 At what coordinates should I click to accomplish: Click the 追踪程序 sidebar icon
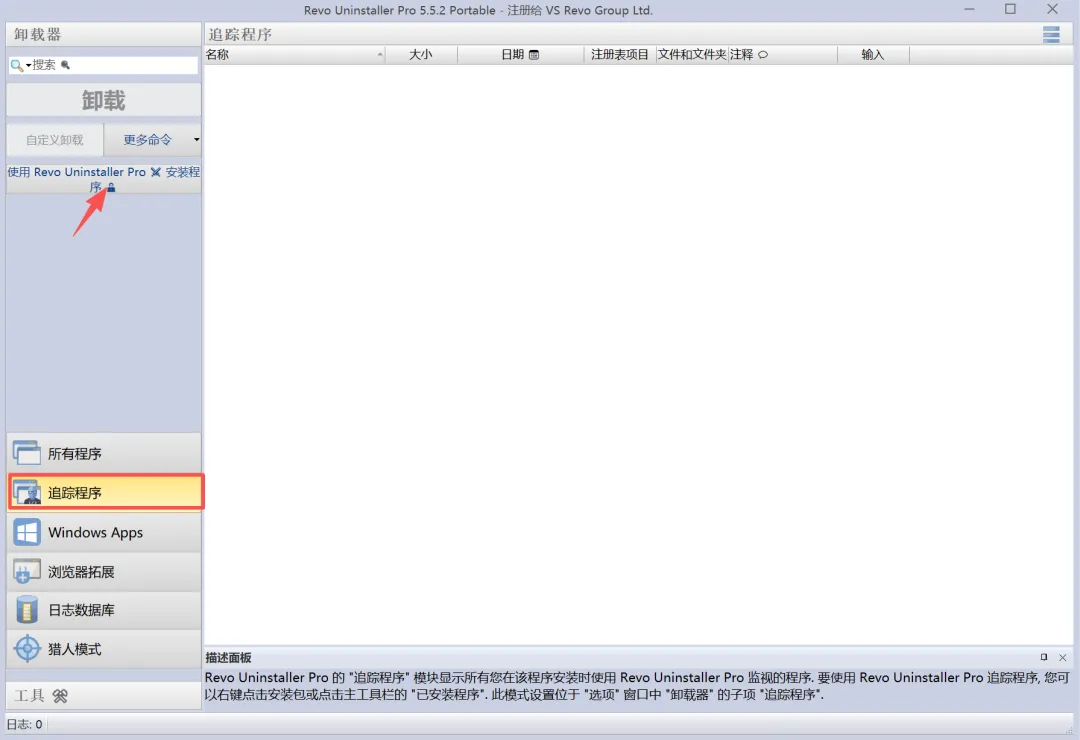27,493
